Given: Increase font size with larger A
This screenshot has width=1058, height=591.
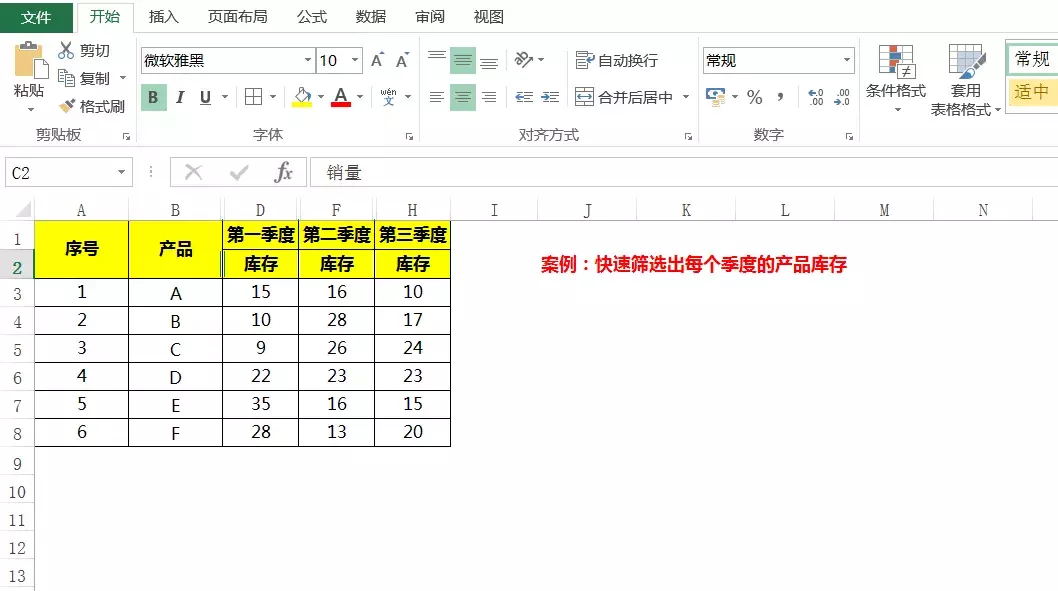Looking at the screenshot, I should point(377,60).
